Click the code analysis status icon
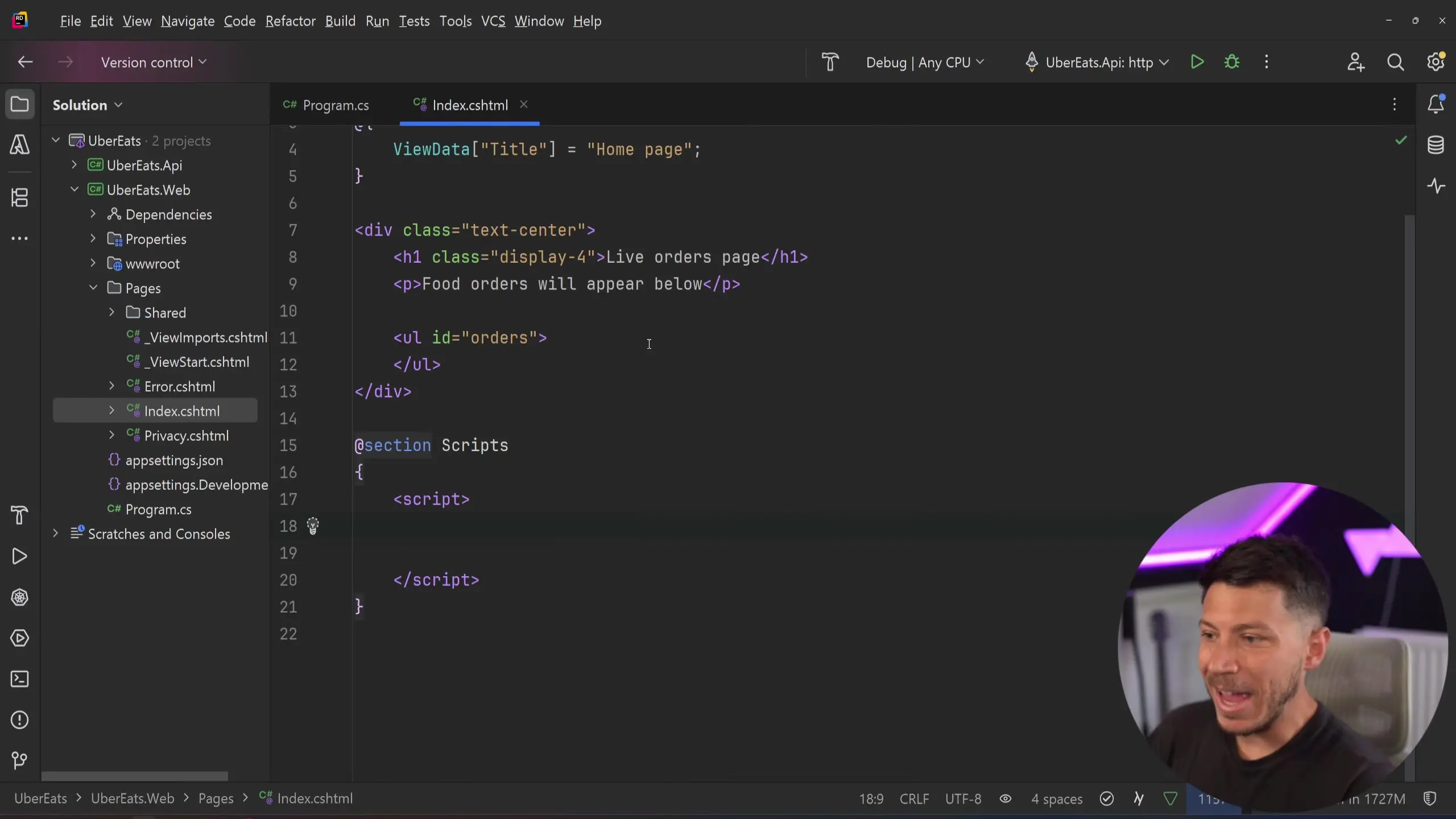The height and width of the screenshot is (819, 1456). tap(1107, 799)
